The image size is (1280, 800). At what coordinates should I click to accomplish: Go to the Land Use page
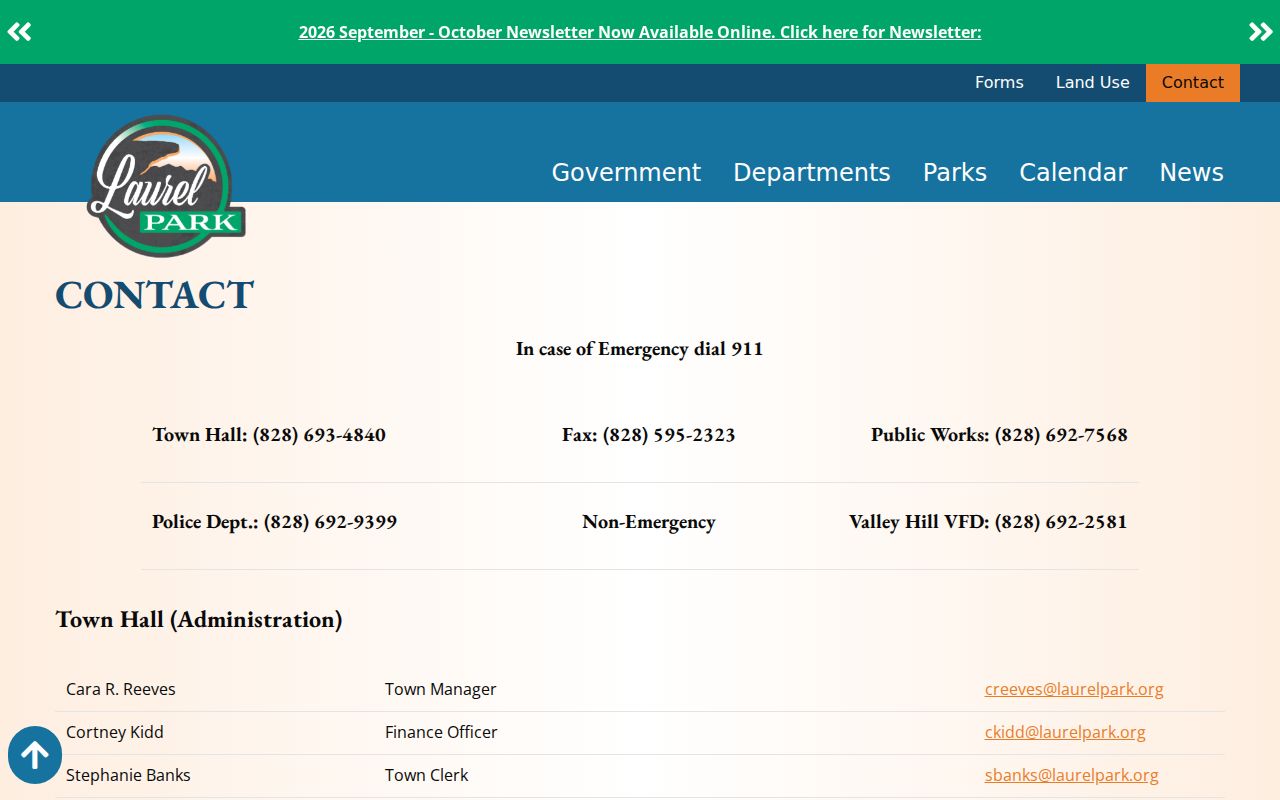click(1092, 83)
